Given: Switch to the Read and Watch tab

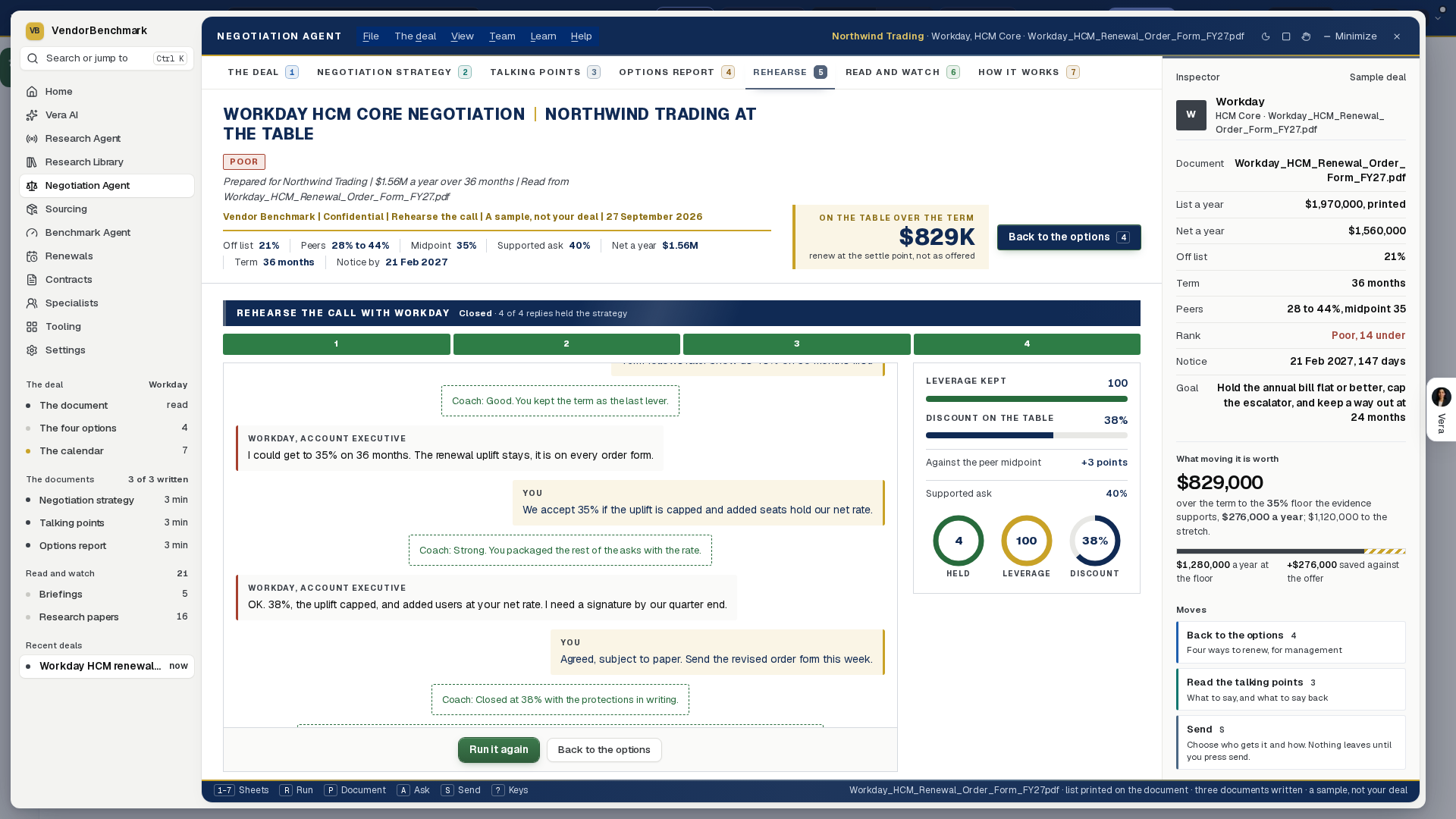Looking at the screenshot, I should 902,72.
